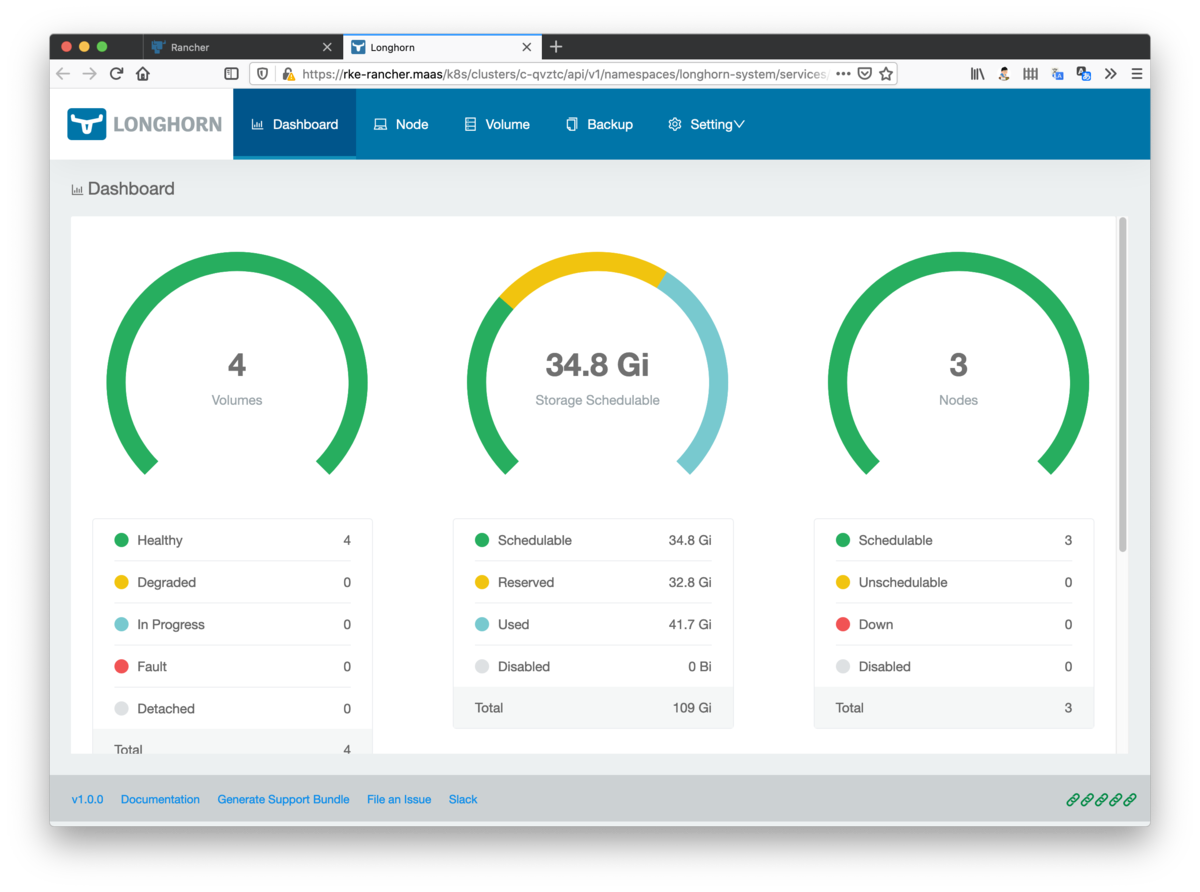Click Generate Support Bundle

(283, 799)
